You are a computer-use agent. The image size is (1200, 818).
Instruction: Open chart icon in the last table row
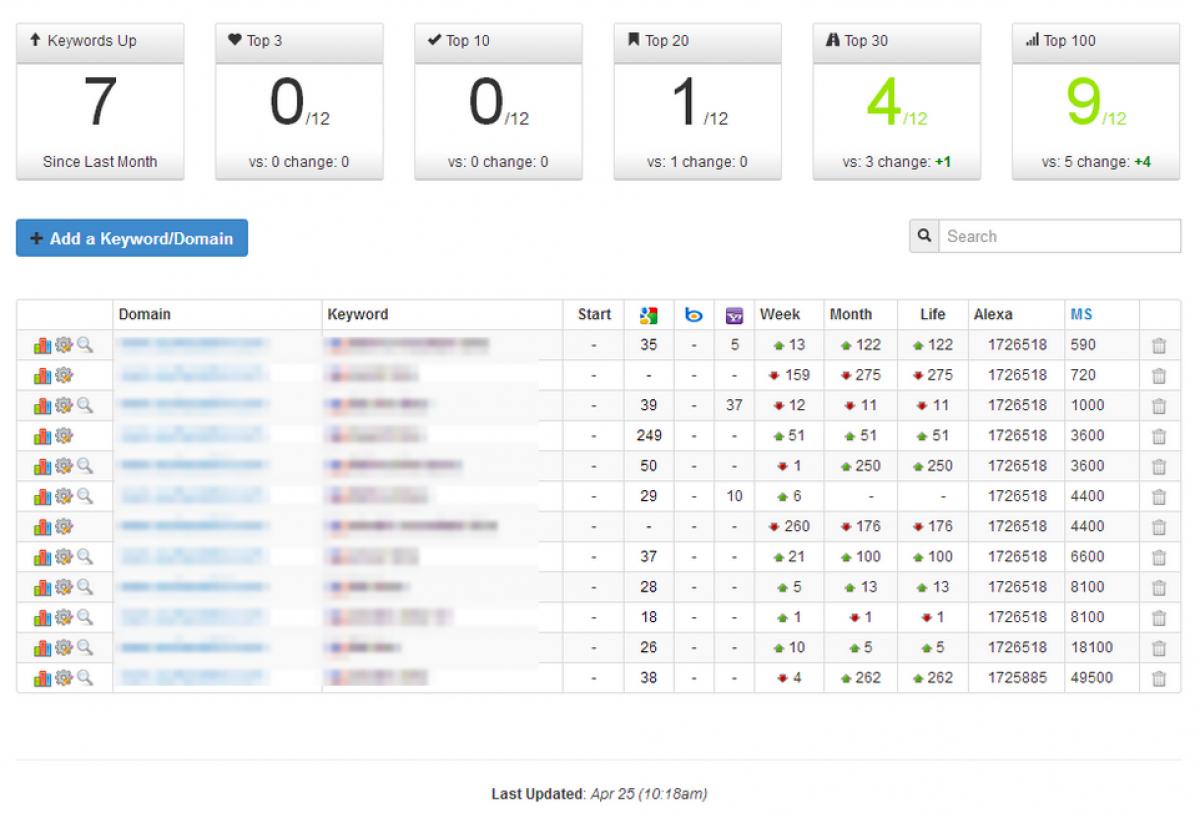[x=42, y=678]
